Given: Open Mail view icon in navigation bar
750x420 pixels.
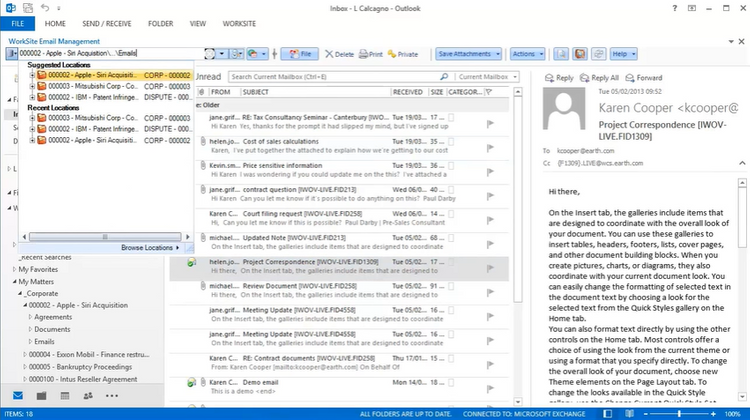Looking at the screenshot, I should click(18, 396).
